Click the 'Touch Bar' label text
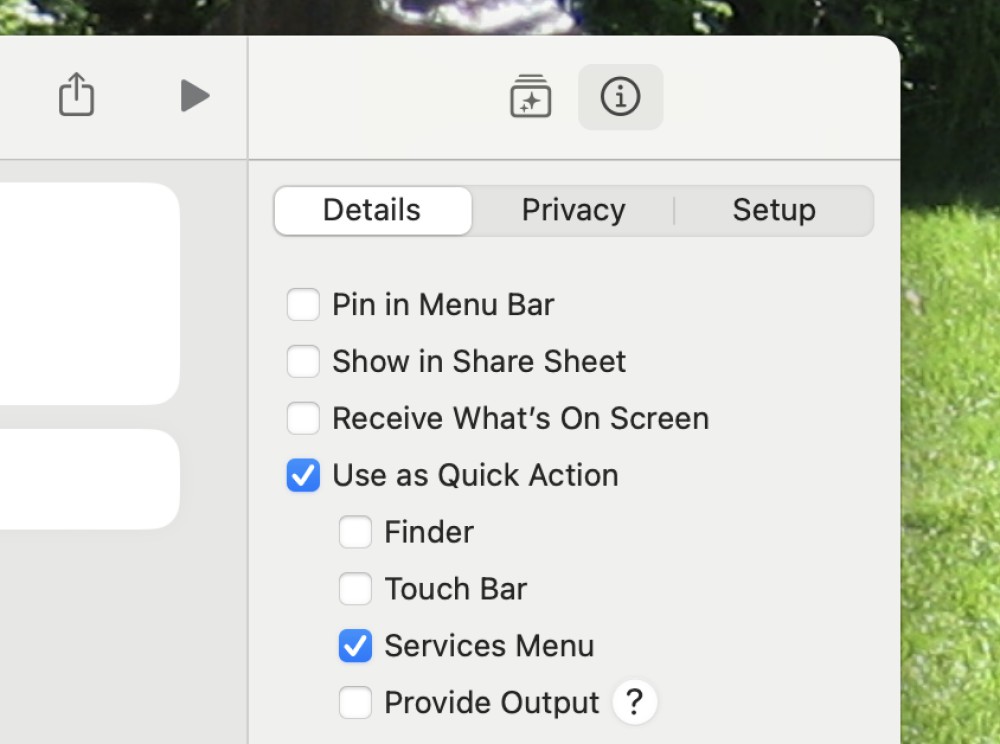The width and height of the screenshot is (1000, 744). click(x=456, y=589)
